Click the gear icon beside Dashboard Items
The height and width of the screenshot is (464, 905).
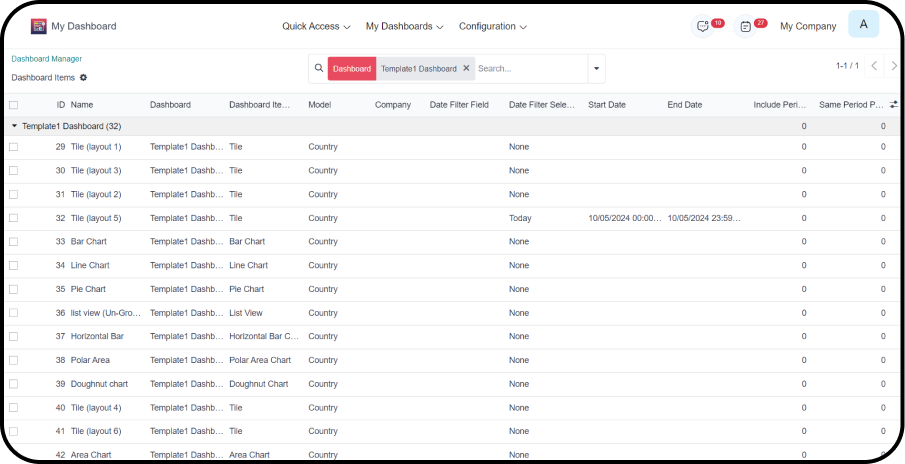pyautogui.click(x=84, y=78)
